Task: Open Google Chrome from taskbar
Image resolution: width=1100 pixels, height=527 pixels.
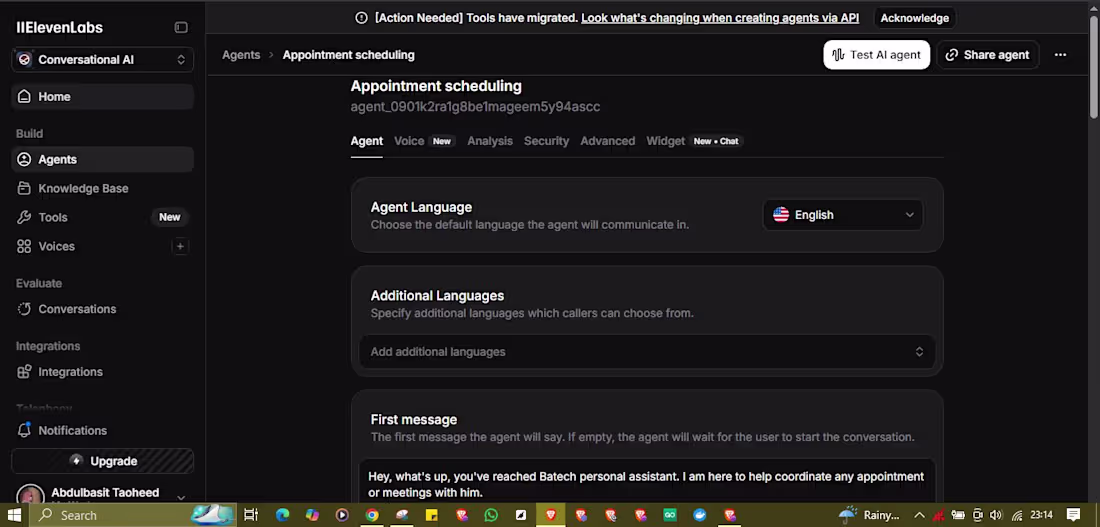Action: click(372, 515)
